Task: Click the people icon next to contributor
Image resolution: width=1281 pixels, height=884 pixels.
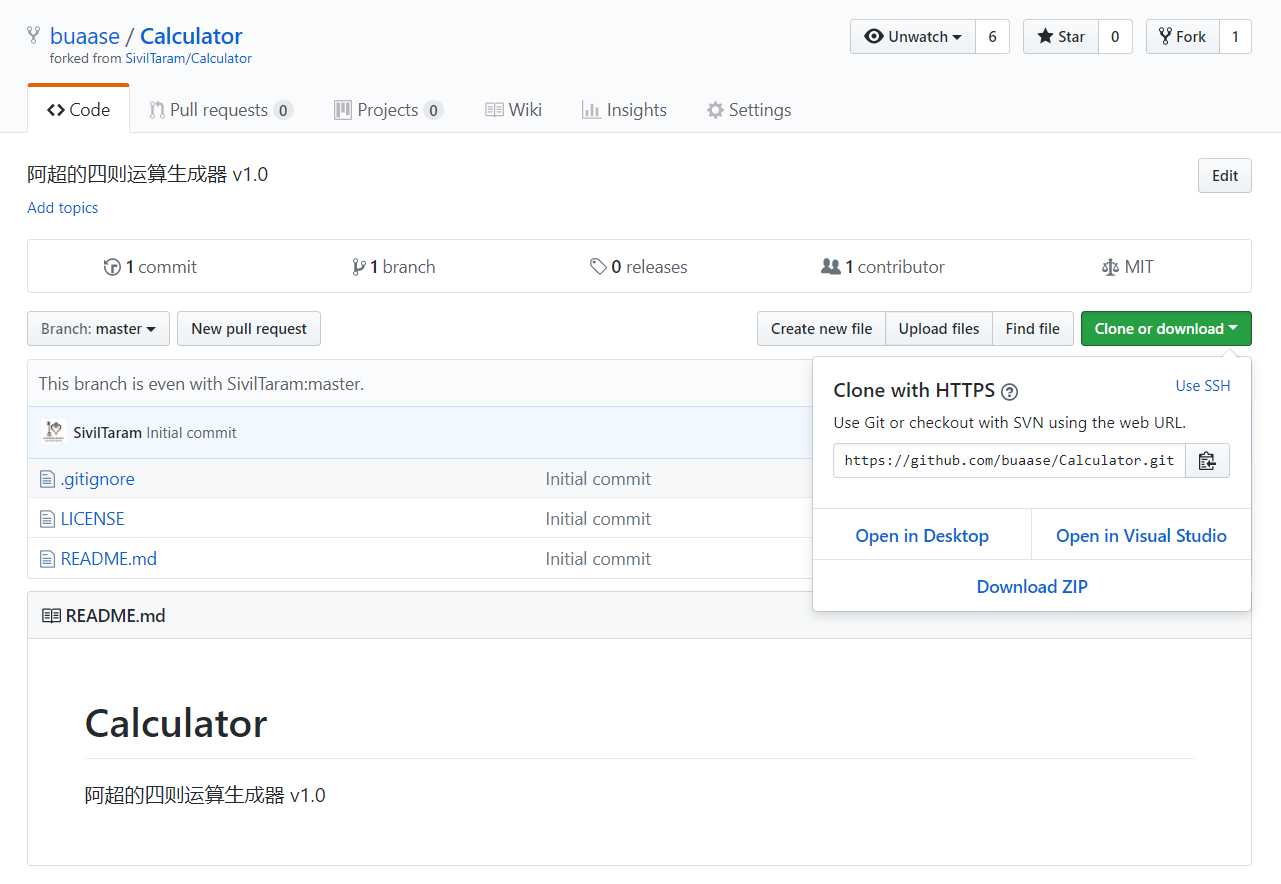Action: coord(830,267)
